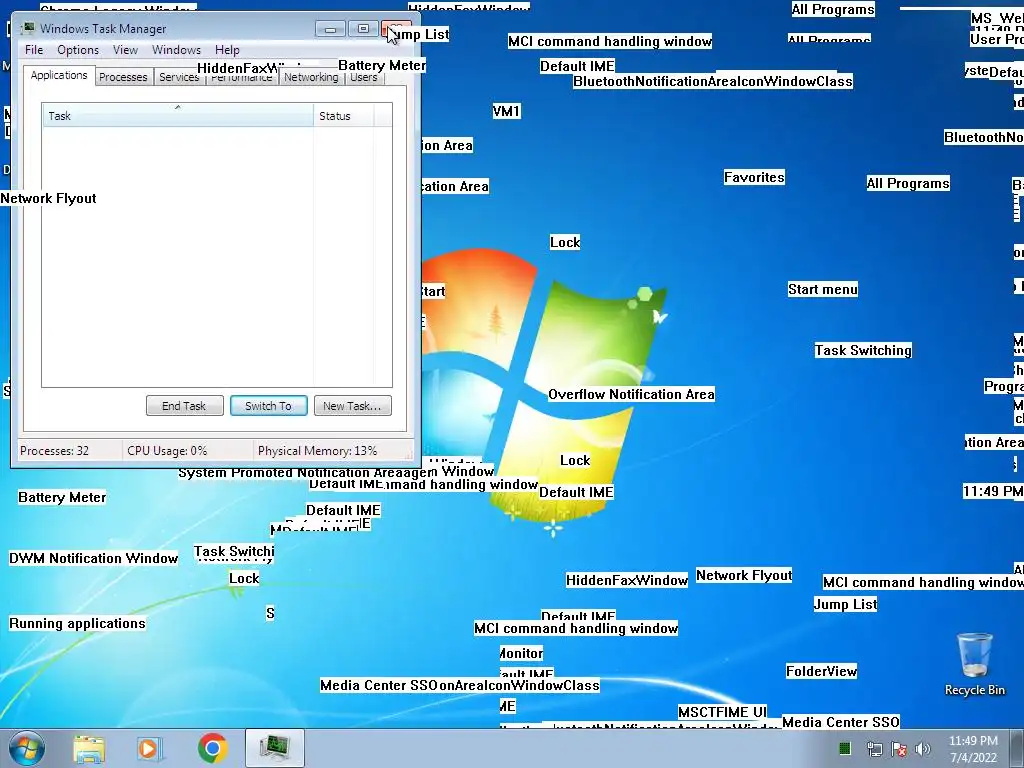Image resolution: width=1024 pixels, height=768 pixels.
Task: Click the green CPU meter tray icon
Action: point(844,748)
